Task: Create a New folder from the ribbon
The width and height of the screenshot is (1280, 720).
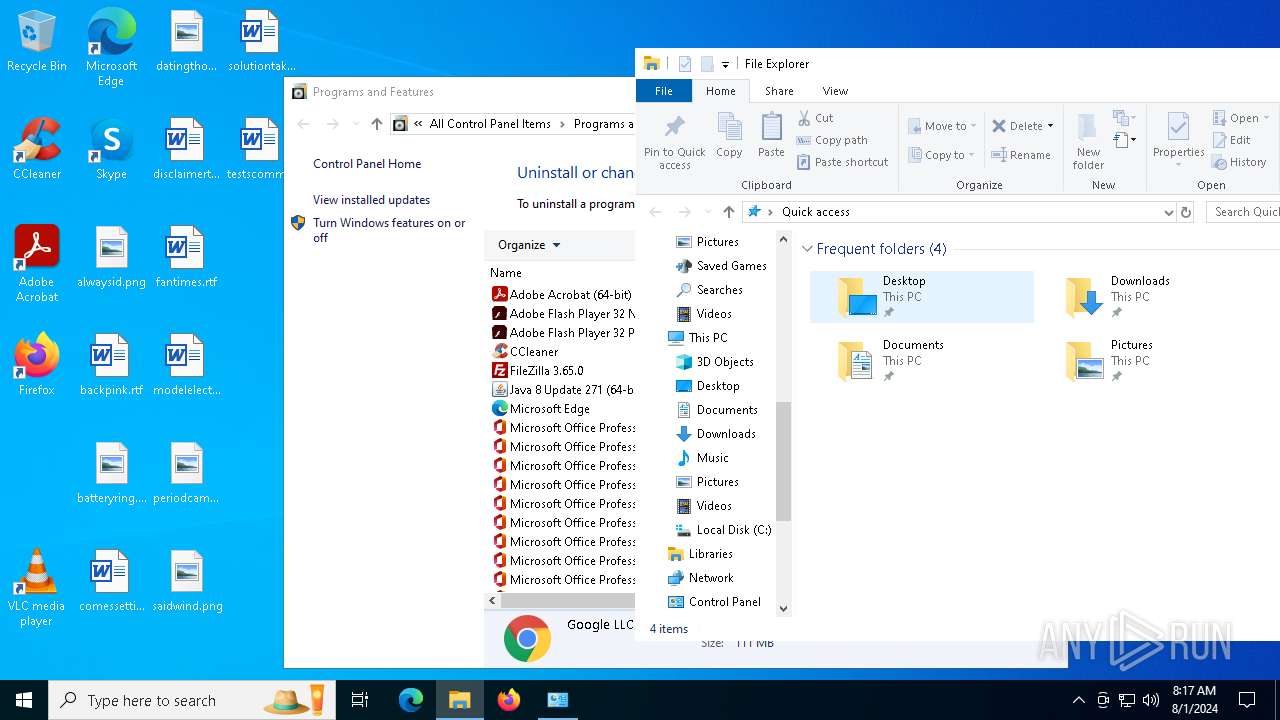Action: [x=1088, y=140]
